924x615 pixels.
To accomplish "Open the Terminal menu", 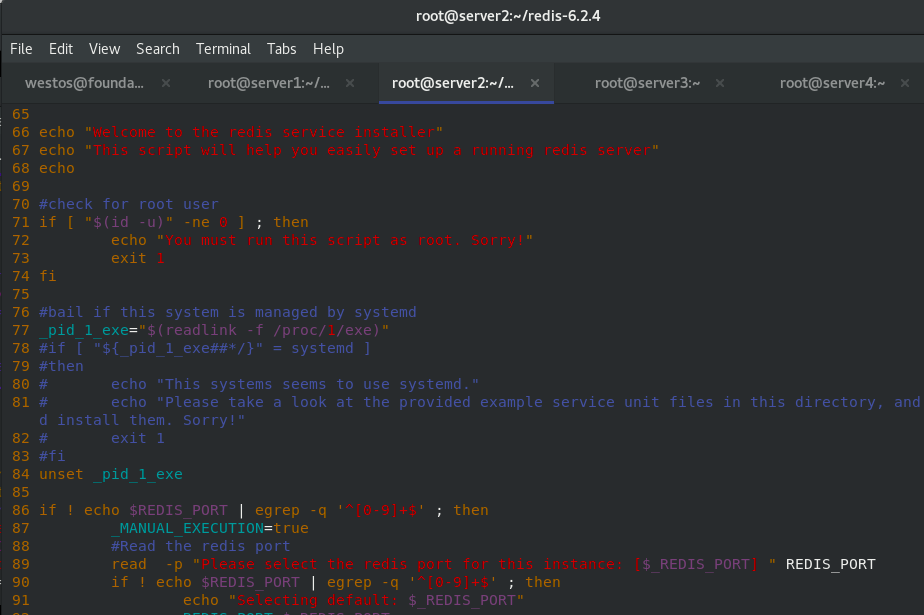I will pos(223,49).
